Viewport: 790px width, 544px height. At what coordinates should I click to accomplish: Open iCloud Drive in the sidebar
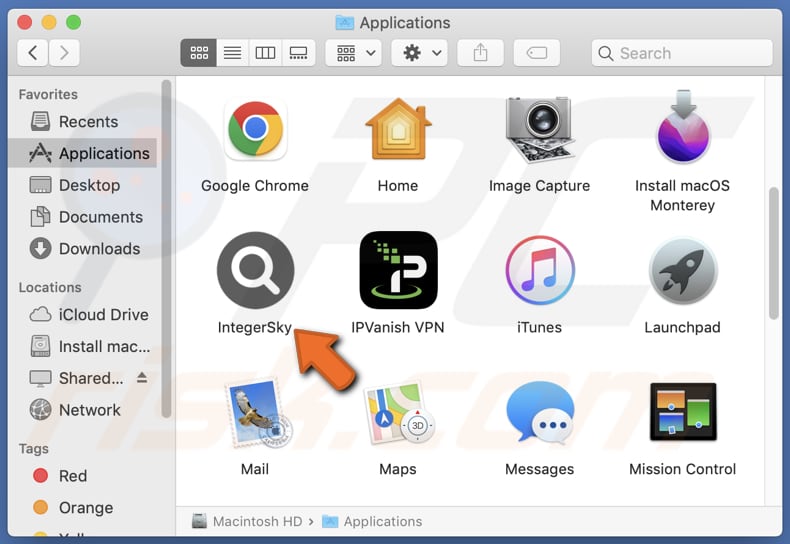tap(83, 314)
